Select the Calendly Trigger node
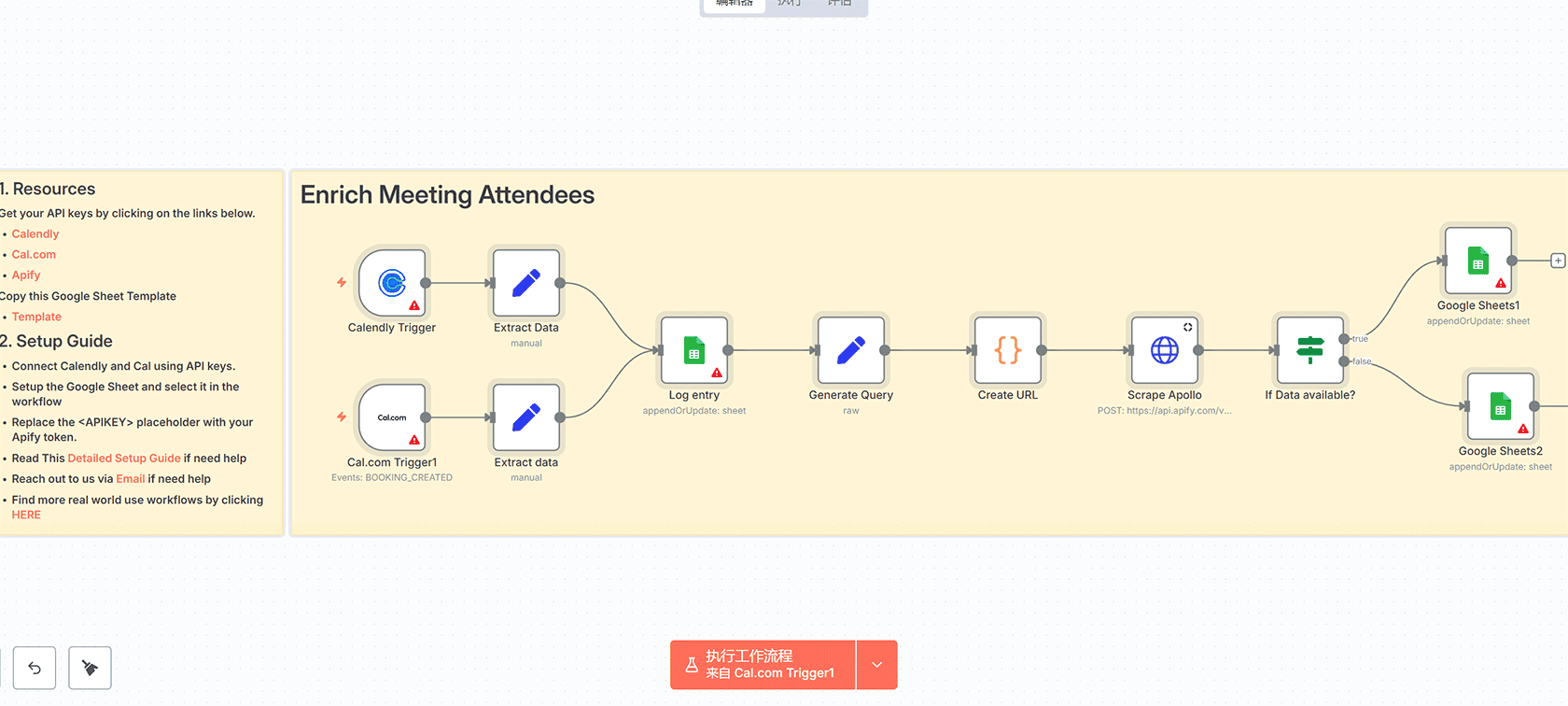This screenshot has height=706, width=1568. pyautogui.click(x=392, y=283)
